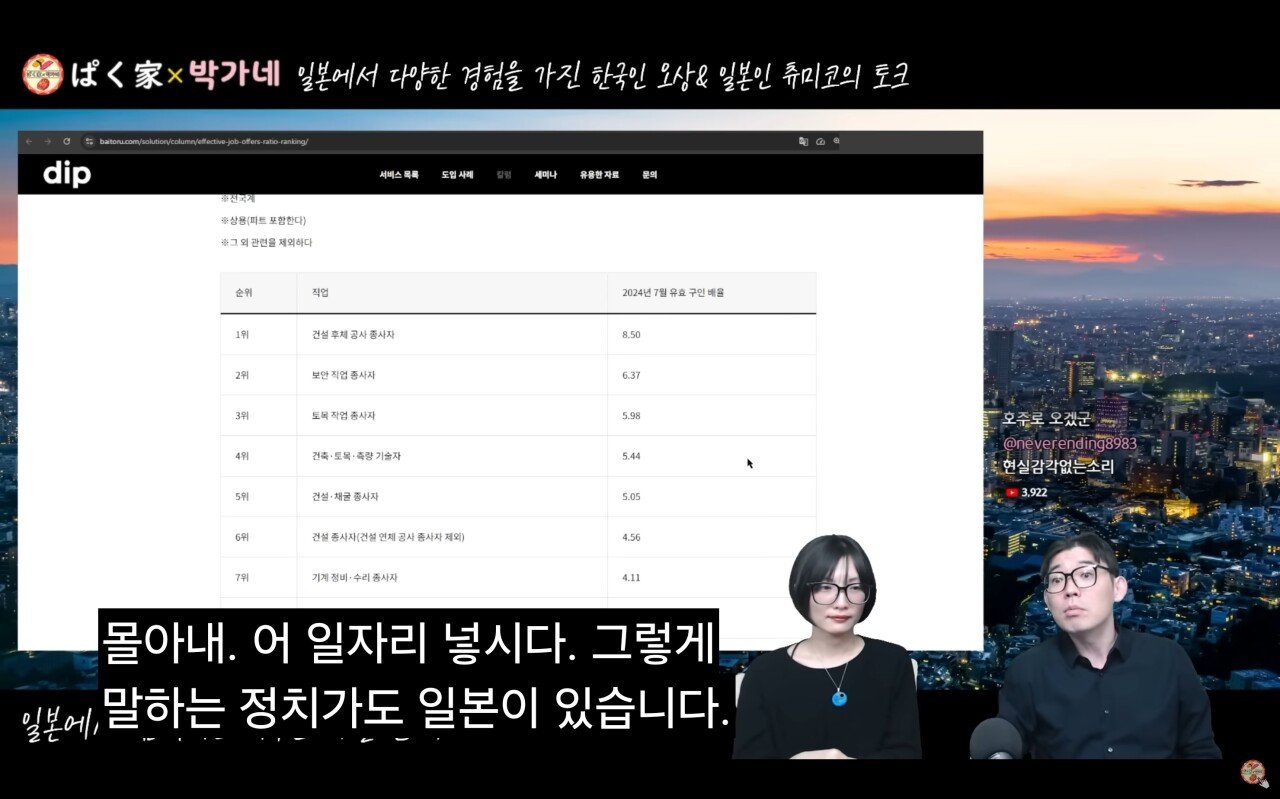Open site info icon in address bar
This screenshot has width=1280, height=799.
89,141
